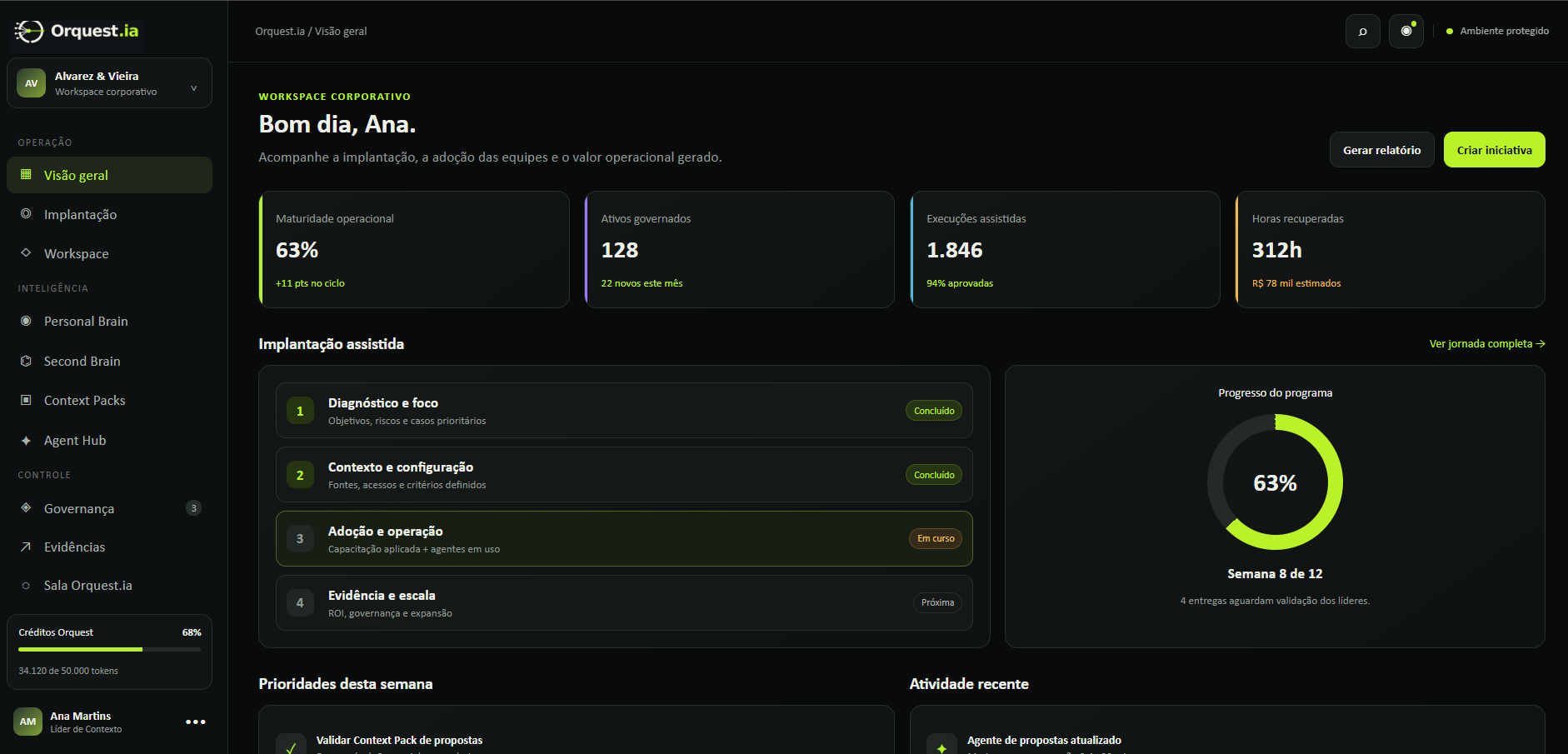Open Second Brain menu item

(109, 361)
